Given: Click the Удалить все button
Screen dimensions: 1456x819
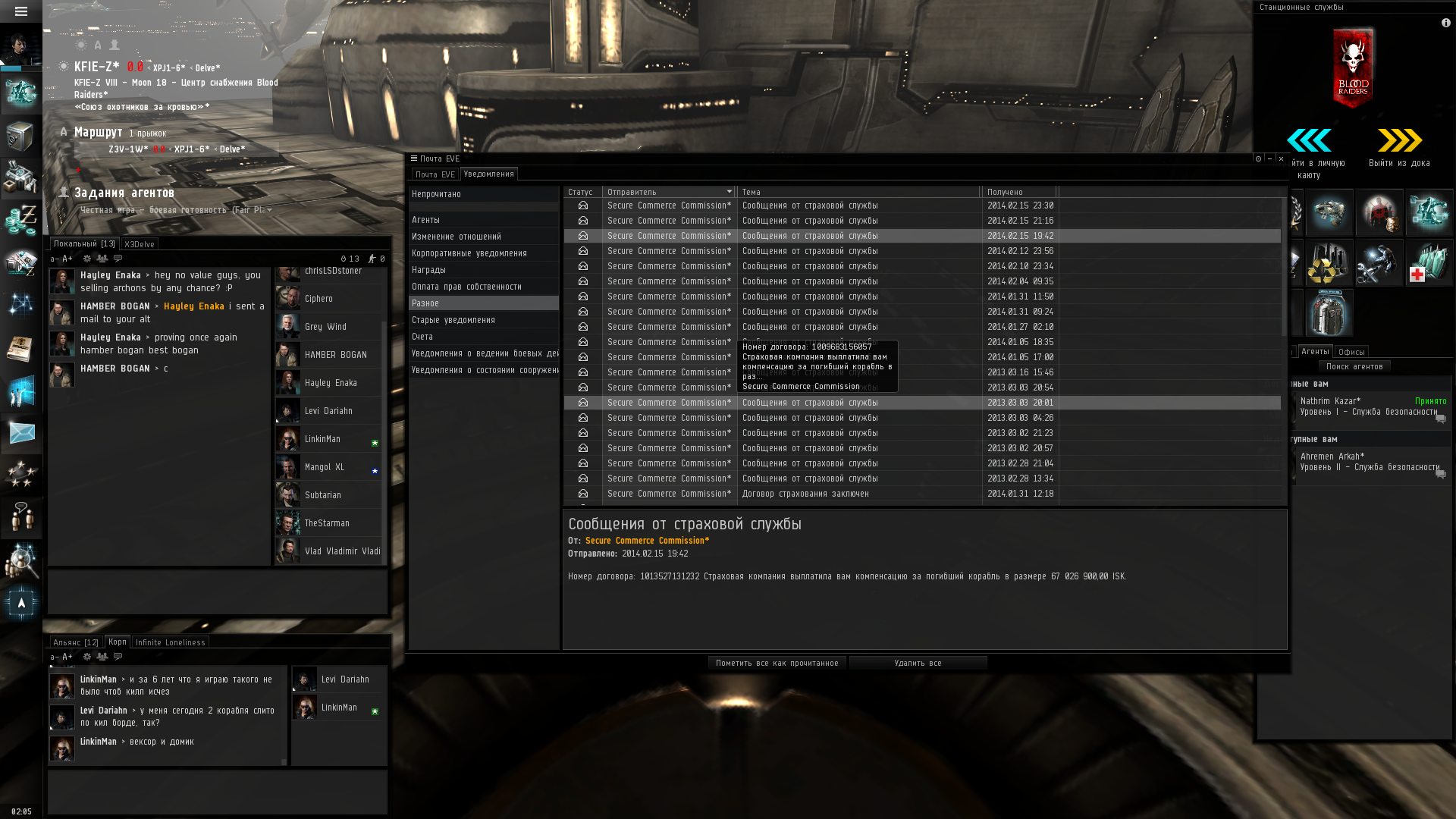Looking at the screenshot, I should click(x=918, y=663).
